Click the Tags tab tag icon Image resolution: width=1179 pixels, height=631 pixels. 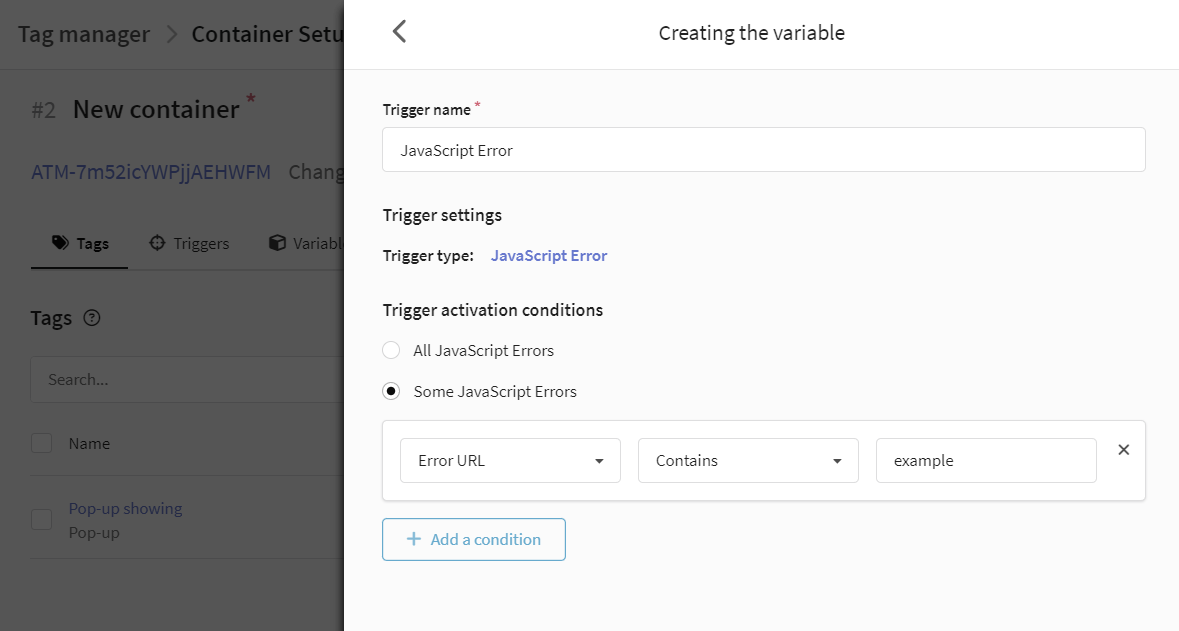pos(60,242)
